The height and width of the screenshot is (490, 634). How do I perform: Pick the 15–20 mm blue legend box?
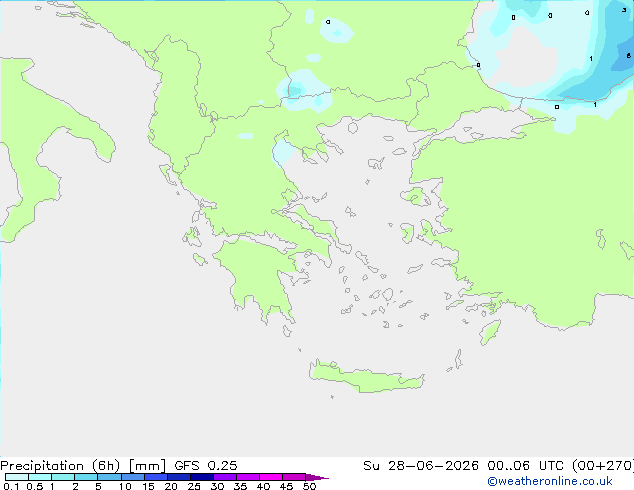point(156,477)
